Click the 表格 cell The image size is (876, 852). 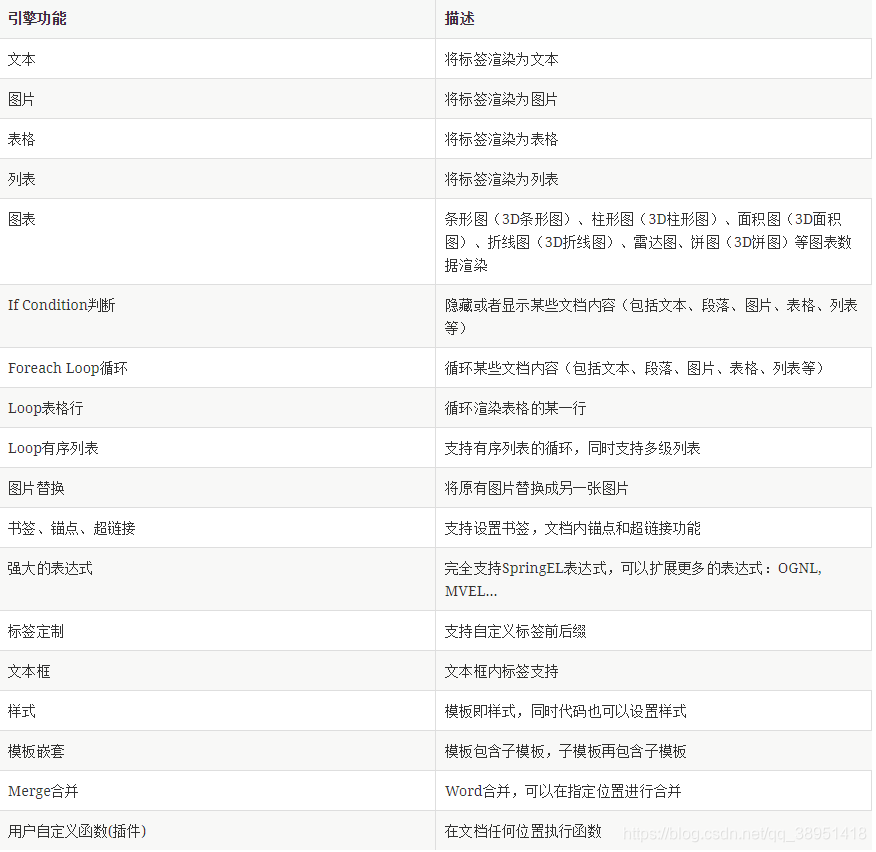point(21,138)
